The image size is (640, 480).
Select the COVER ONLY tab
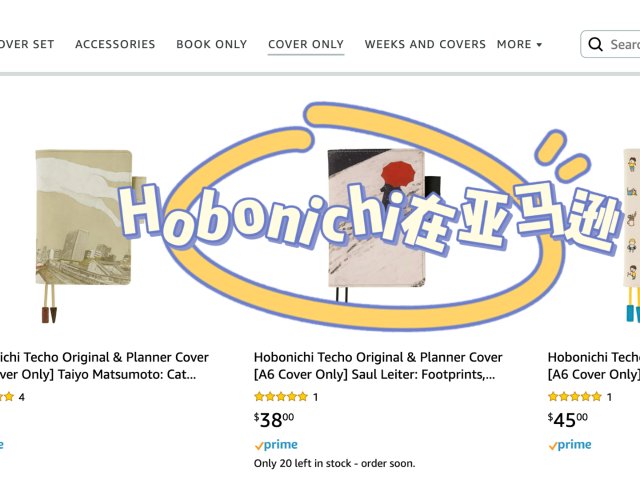(x=306, y=44)
